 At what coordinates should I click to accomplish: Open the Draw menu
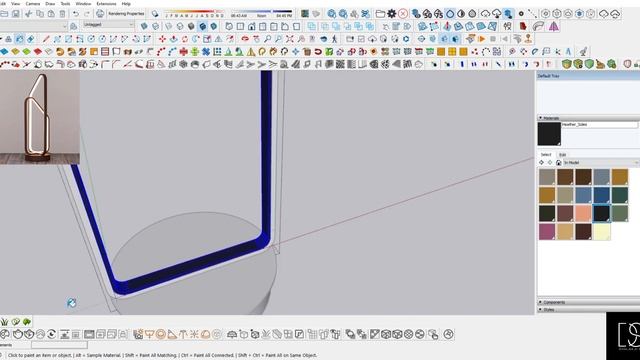(50, 3)
